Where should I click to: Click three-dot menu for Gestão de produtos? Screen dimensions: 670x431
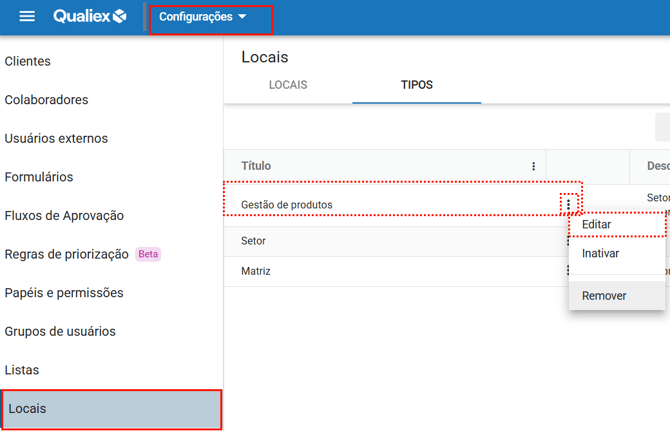(x=568, y=204)
